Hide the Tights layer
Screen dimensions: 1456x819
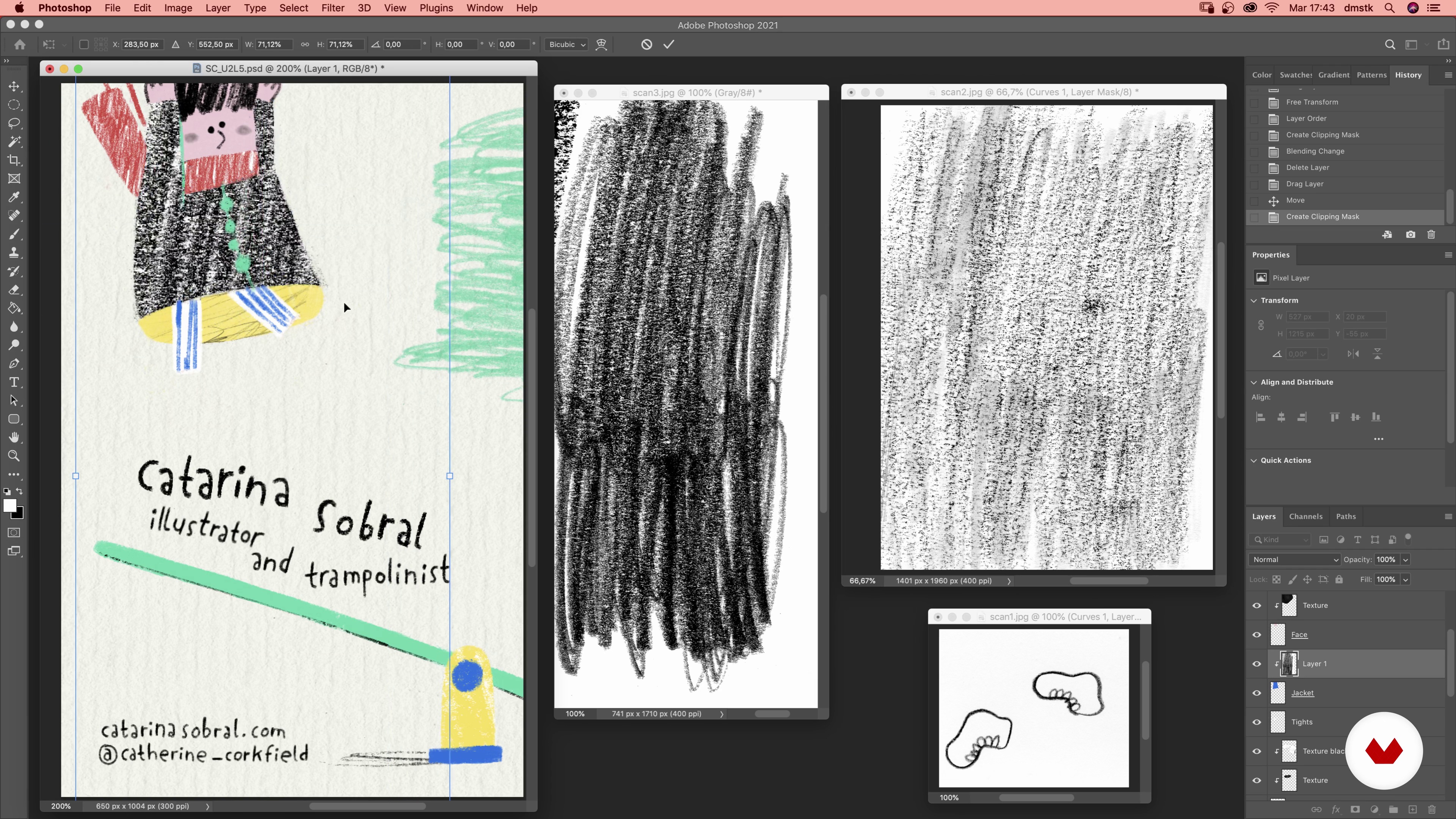(1257, 722)
